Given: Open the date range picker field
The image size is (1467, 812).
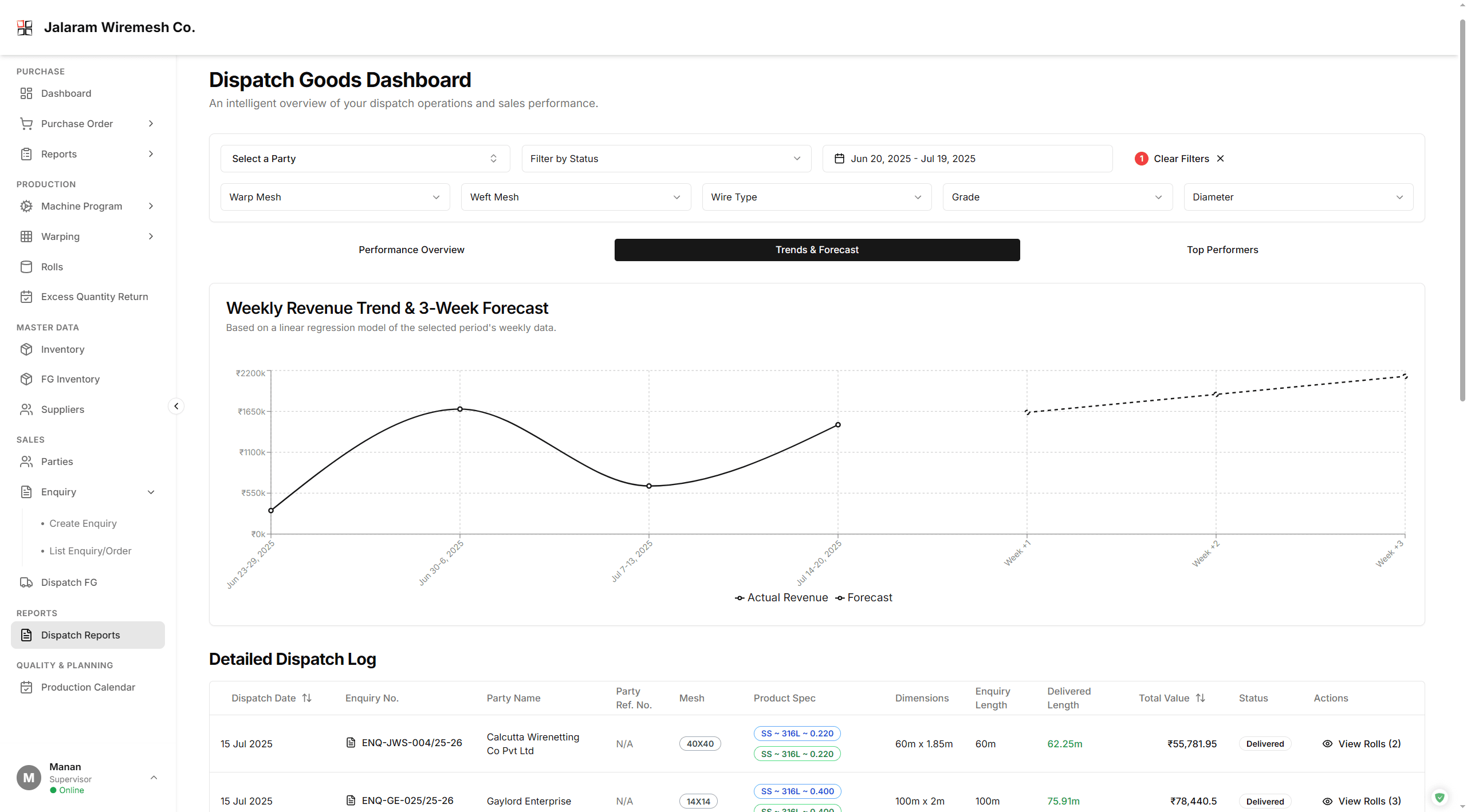Looking at the screenshot, I should [967, 159].
